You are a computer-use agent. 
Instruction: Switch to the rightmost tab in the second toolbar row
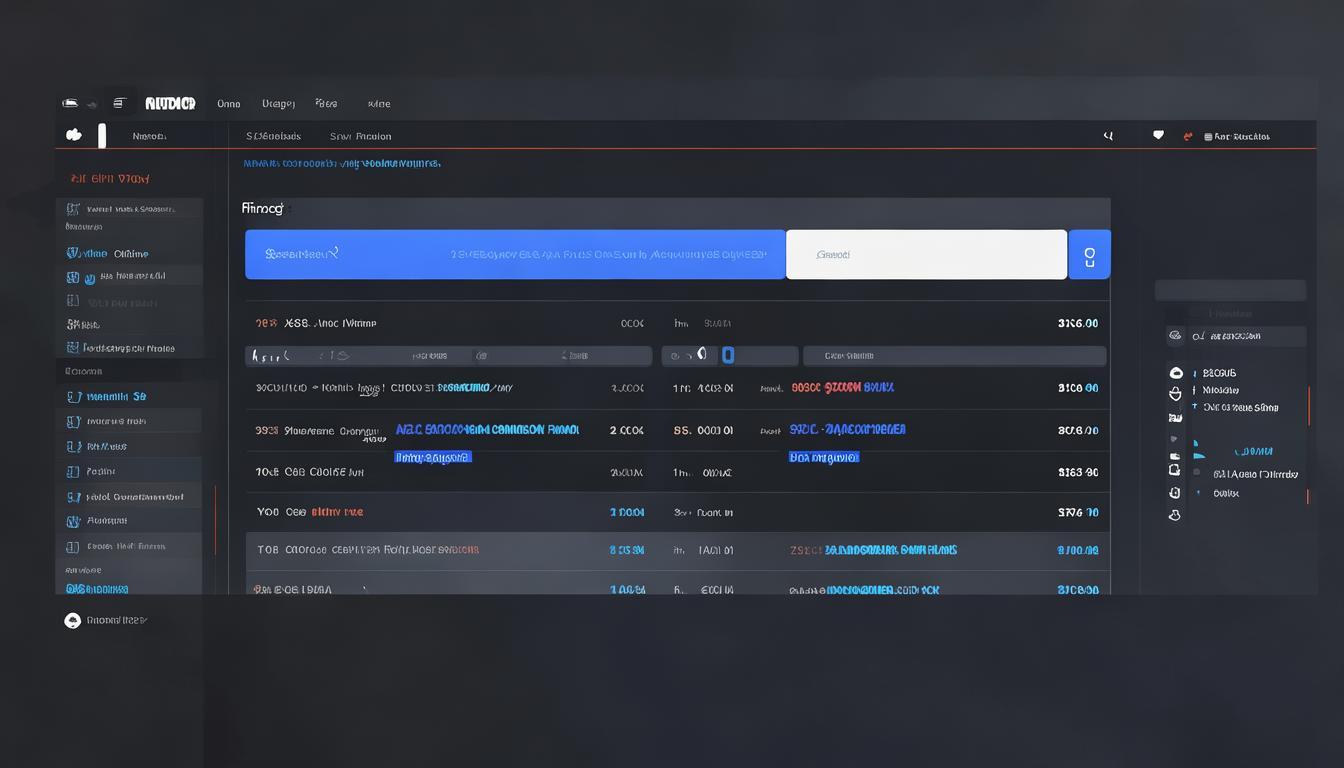point(360,136)
